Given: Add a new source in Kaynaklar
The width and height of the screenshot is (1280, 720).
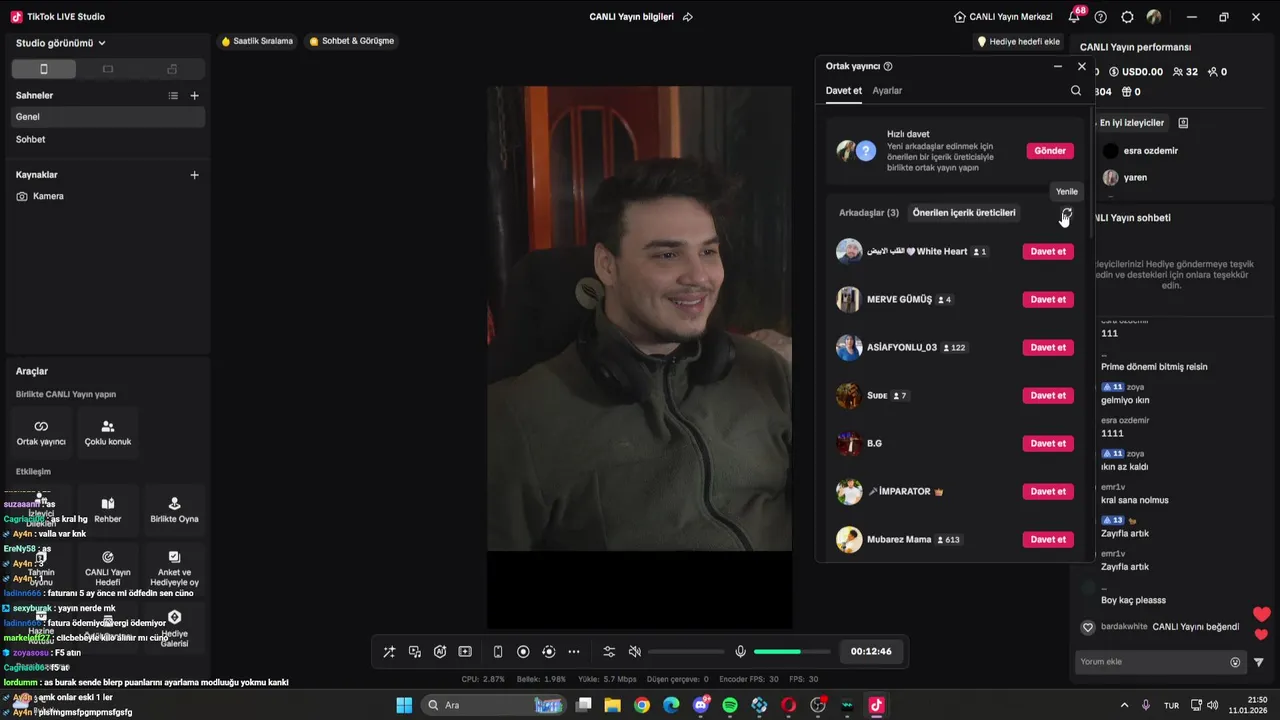Looking at the screenshot, I should point(194,174).
